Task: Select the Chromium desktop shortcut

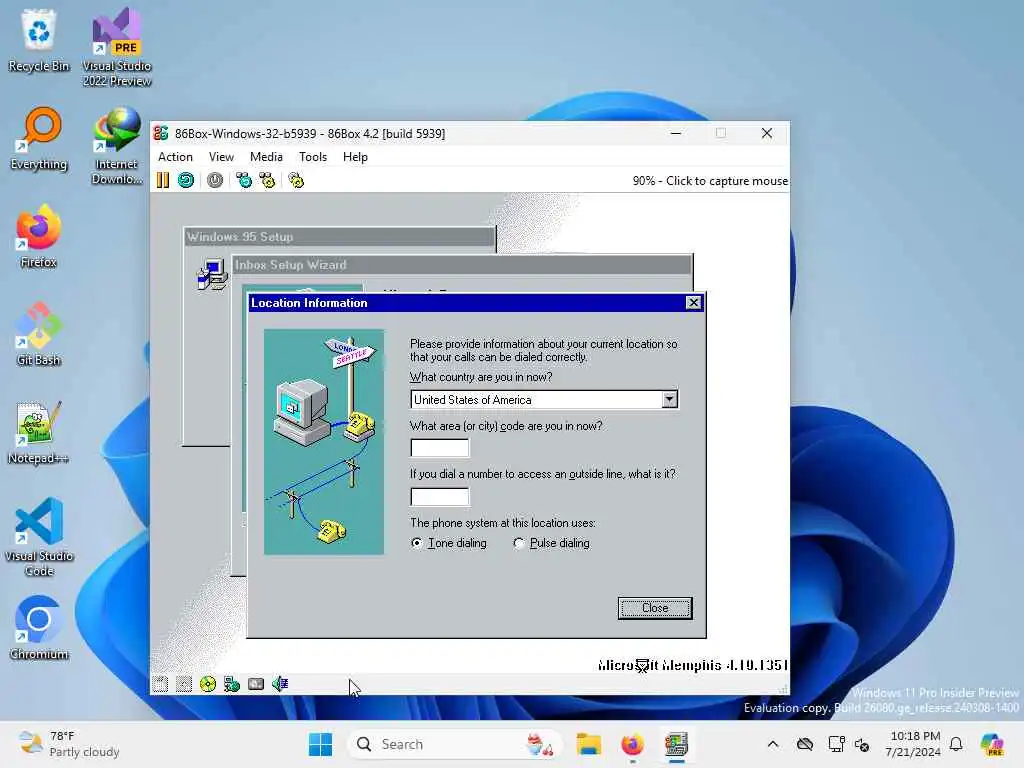Action: [x=39, y=628]
